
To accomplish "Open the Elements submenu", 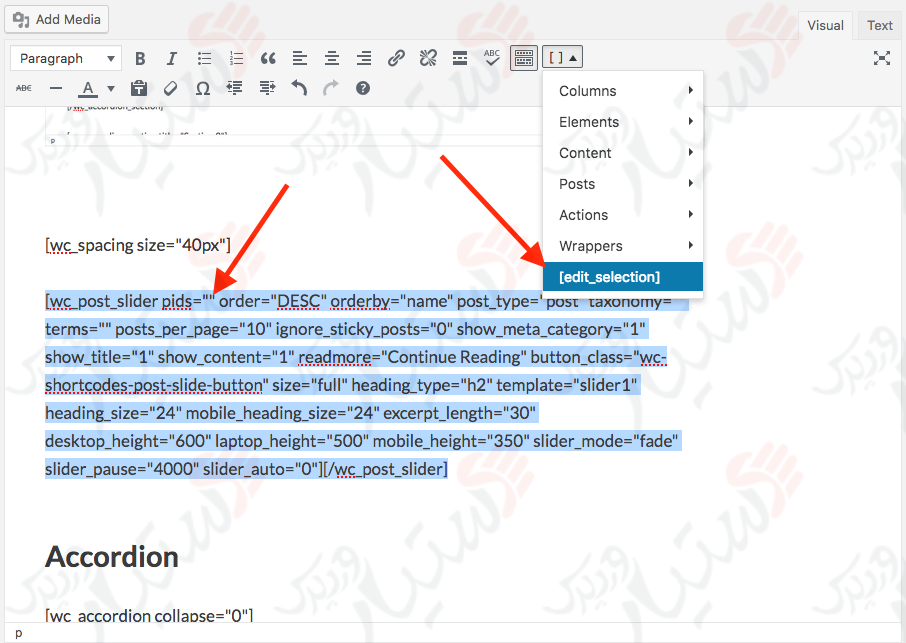I will (x=623, y=122).
